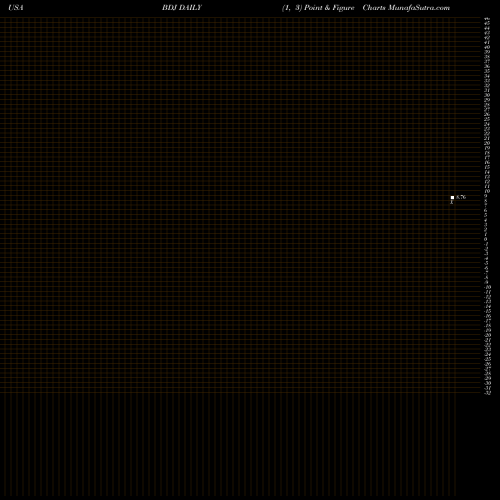Click the USA header label
The image size is (500, 500).
tap(16, 8)
